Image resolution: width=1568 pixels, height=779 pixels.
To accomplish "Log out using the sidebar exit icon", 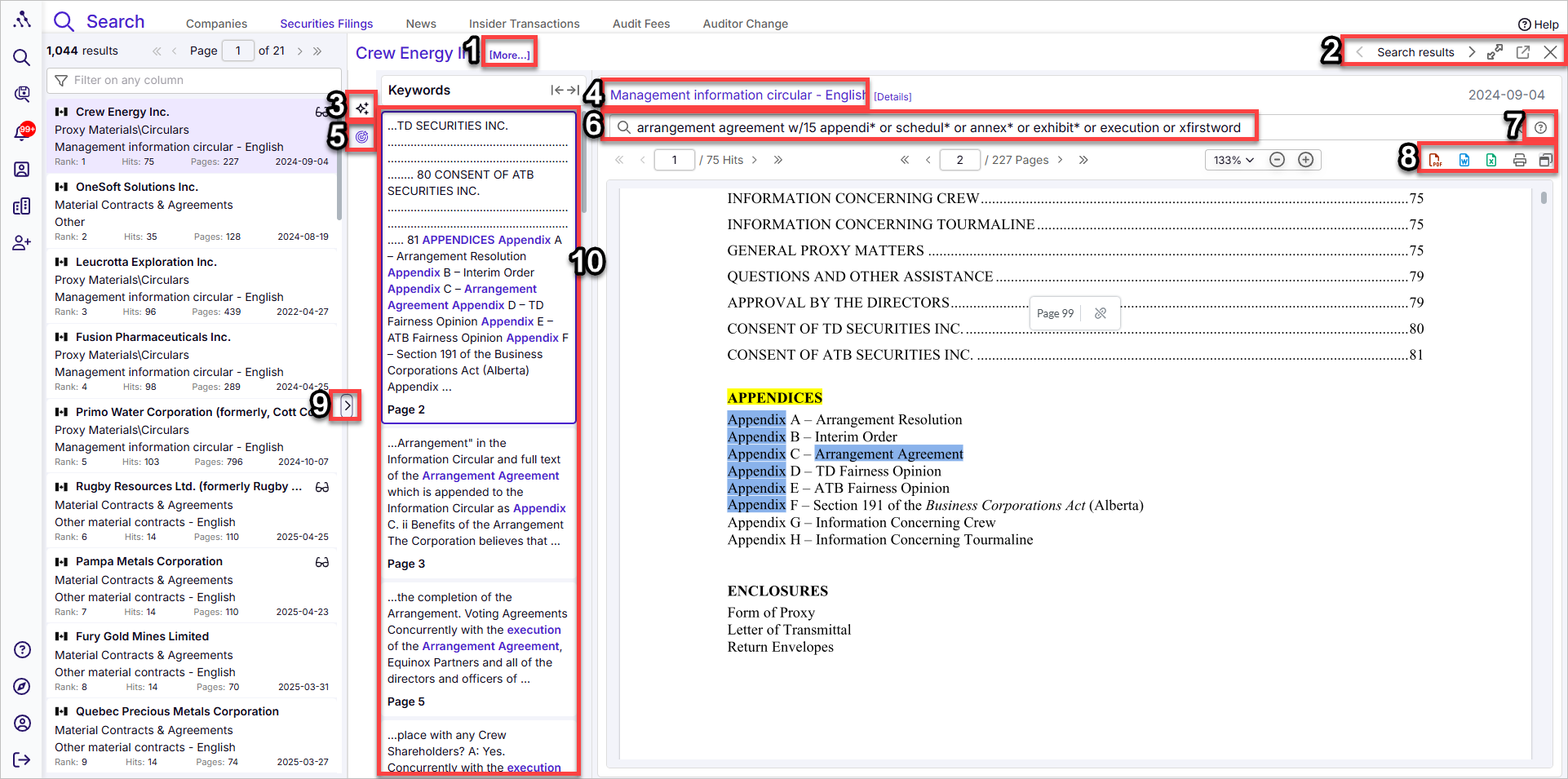I will 22,760.
